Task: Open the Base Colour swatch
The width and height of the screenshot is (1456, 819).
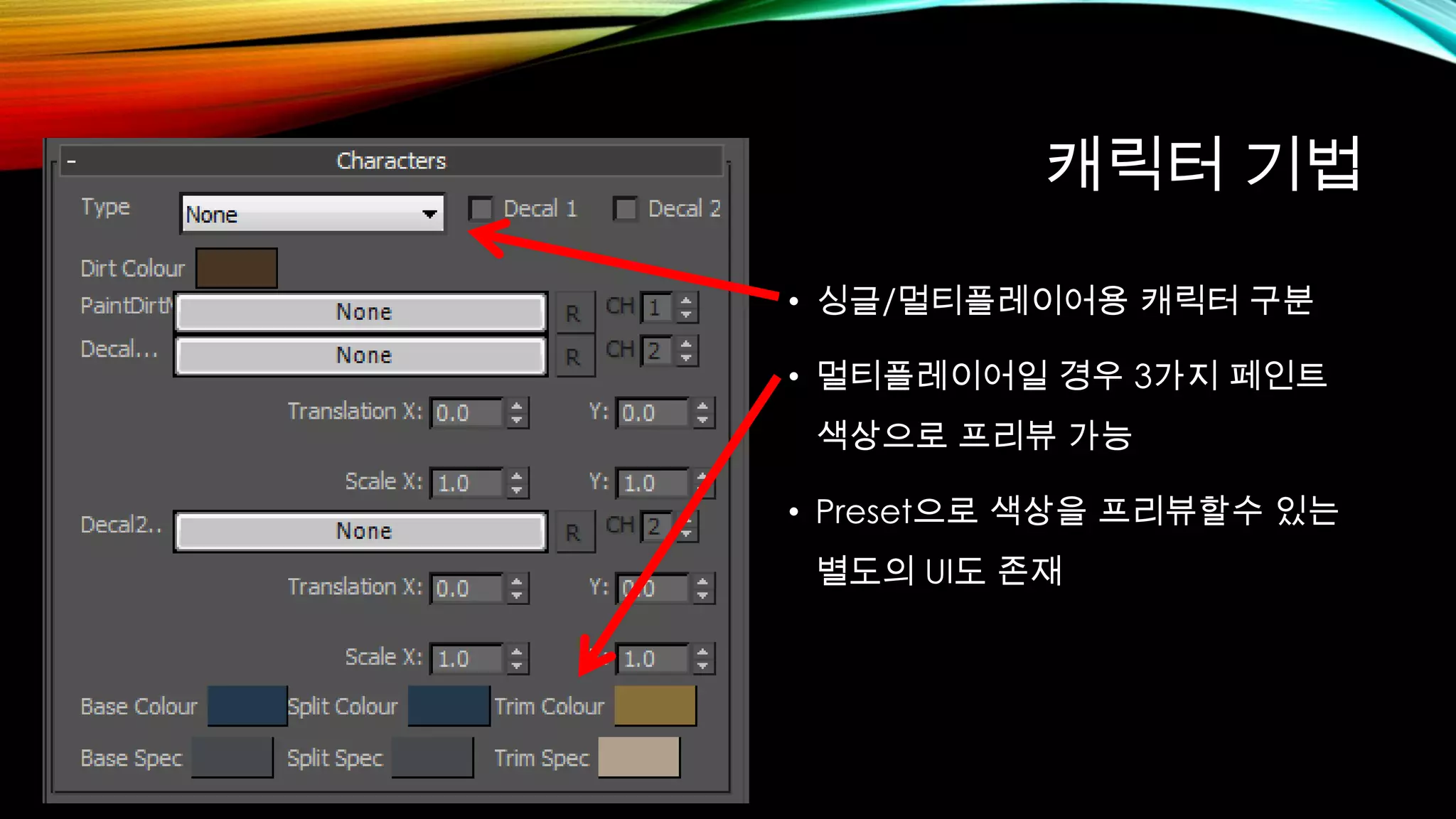Action: [x=247, y=706]
